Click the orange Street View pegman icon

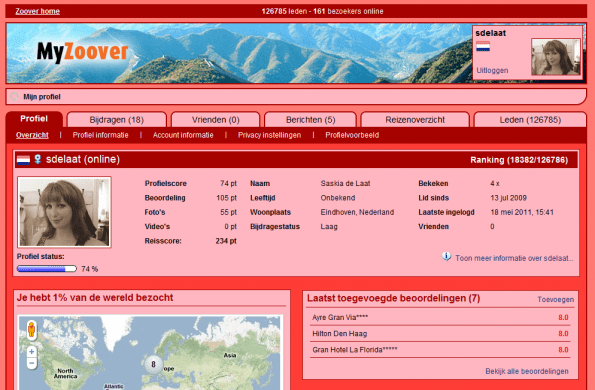tap(31, 329)
